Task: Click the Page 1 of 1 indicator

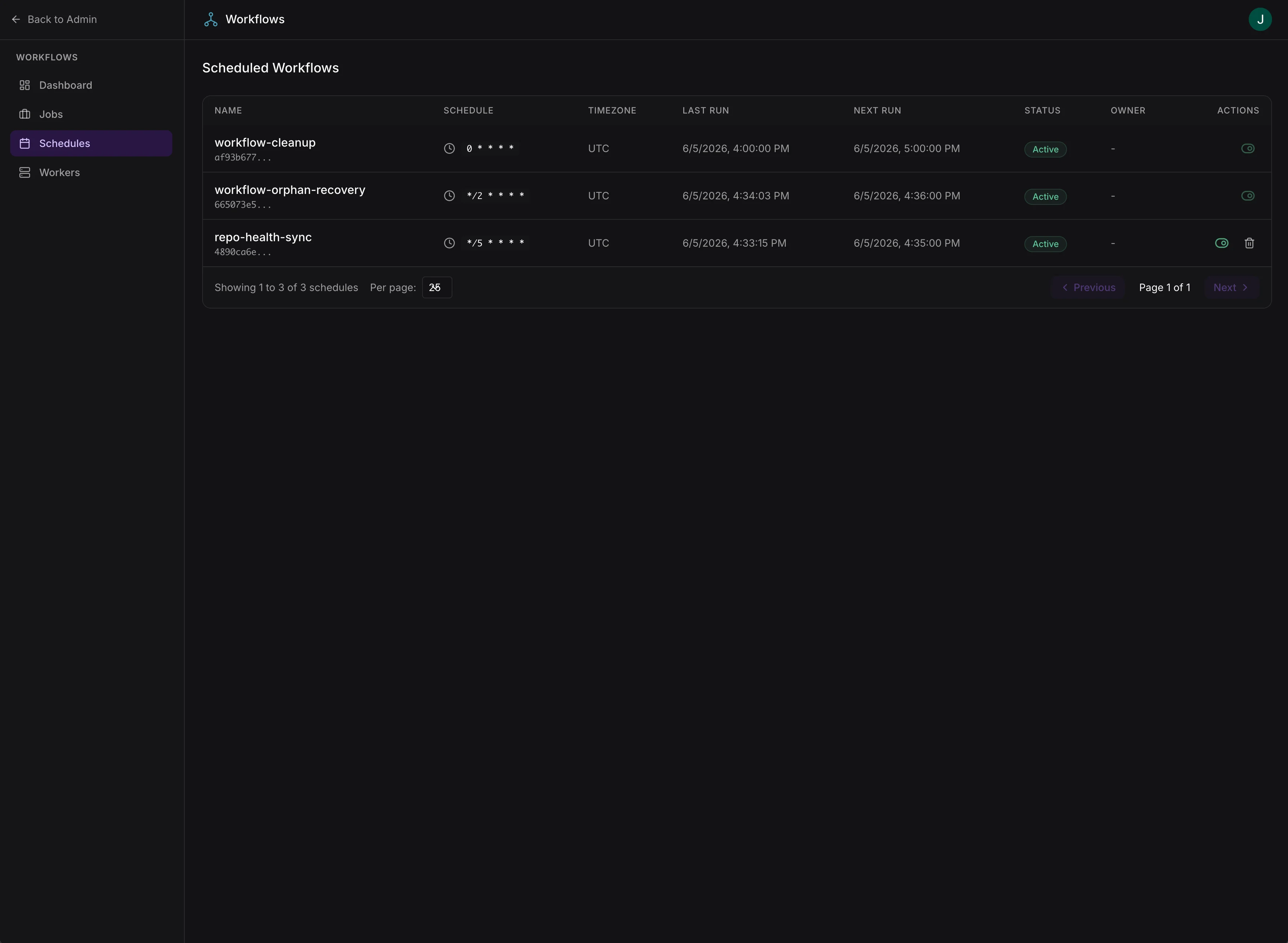Action: tap(1164, 288)
